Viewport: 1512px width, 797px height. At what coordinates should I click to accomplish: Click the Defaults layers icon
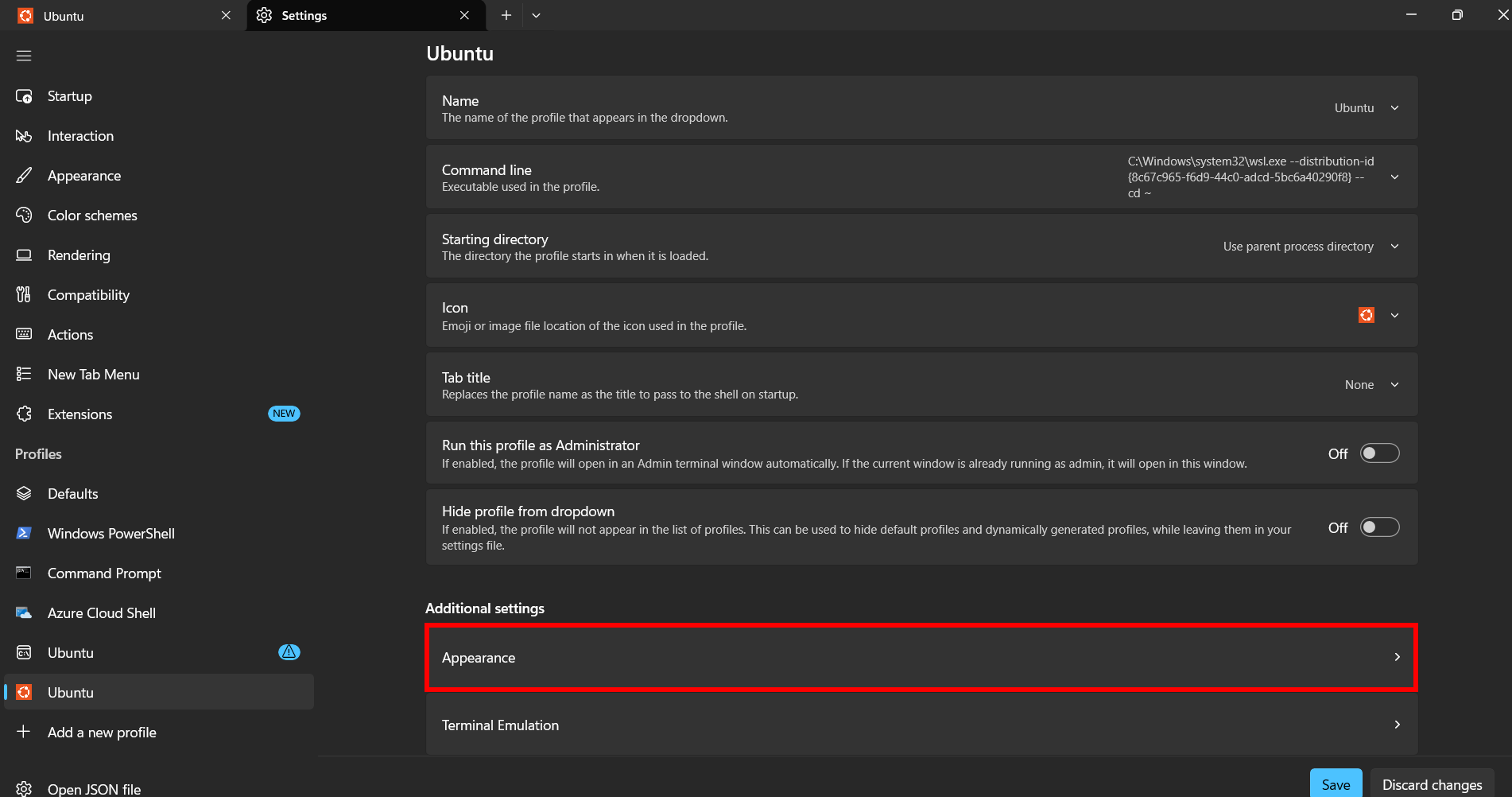coord(24,494)
